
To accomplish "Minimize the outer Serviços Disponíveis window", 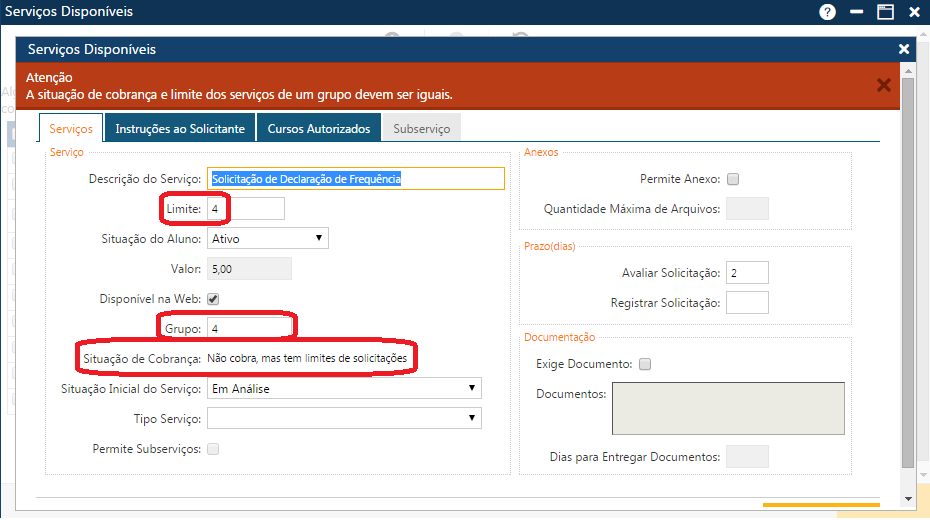I will (857, 12).
